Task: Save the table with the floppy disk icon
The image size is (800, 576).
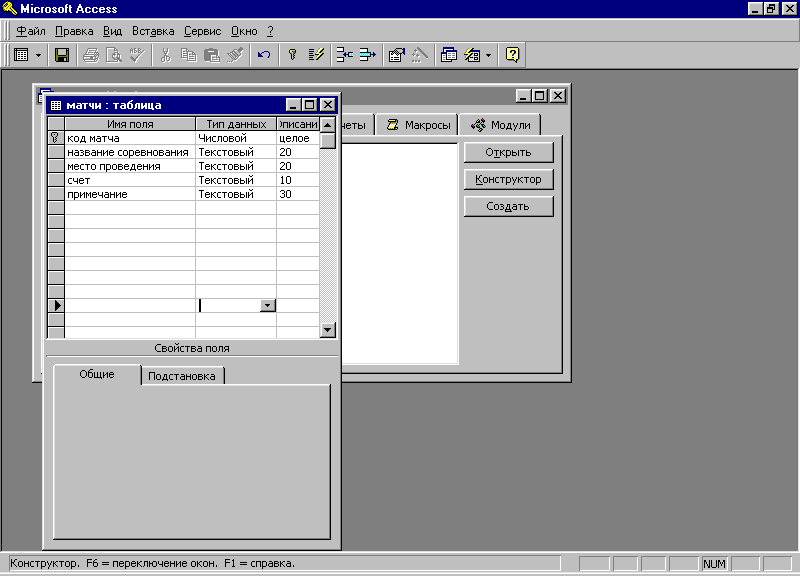Action: [x=62, y=55]
